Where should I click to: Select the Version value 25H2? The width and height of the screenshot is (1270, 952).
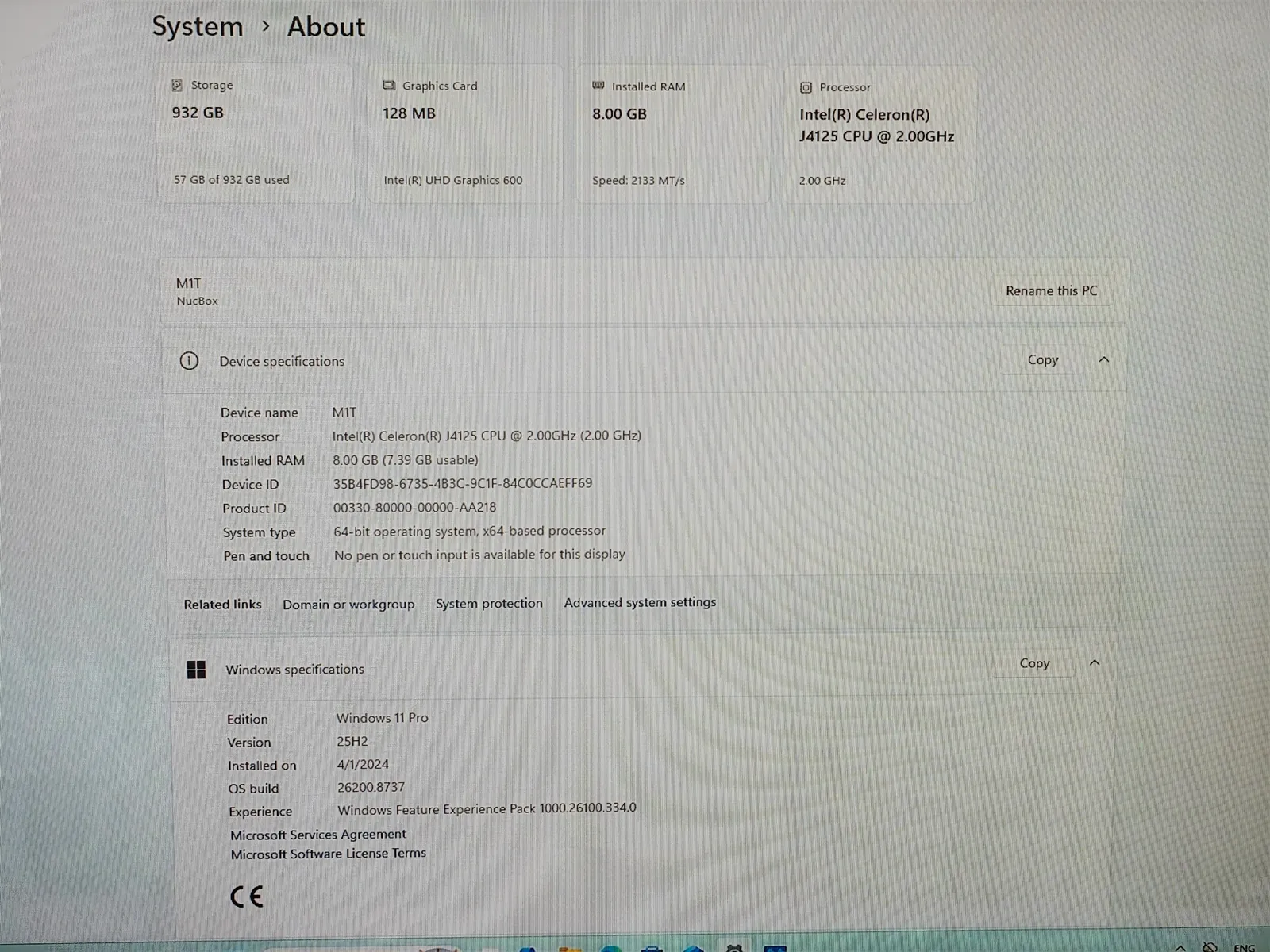pos(352,742)
